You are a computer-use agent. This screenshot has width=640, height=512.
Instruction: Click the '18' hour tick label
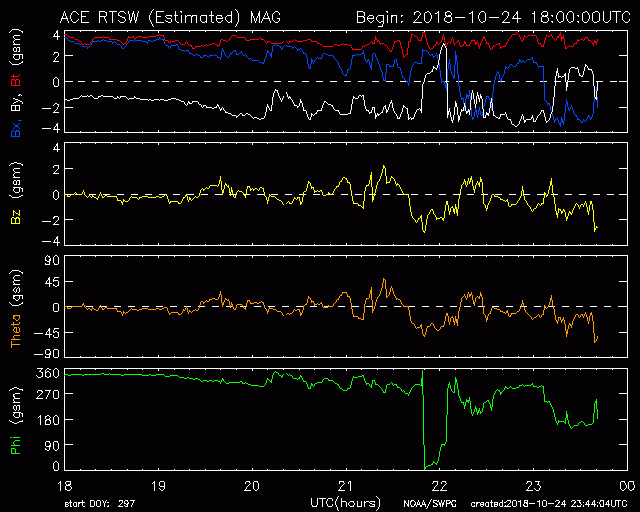[x=64, y=486]
